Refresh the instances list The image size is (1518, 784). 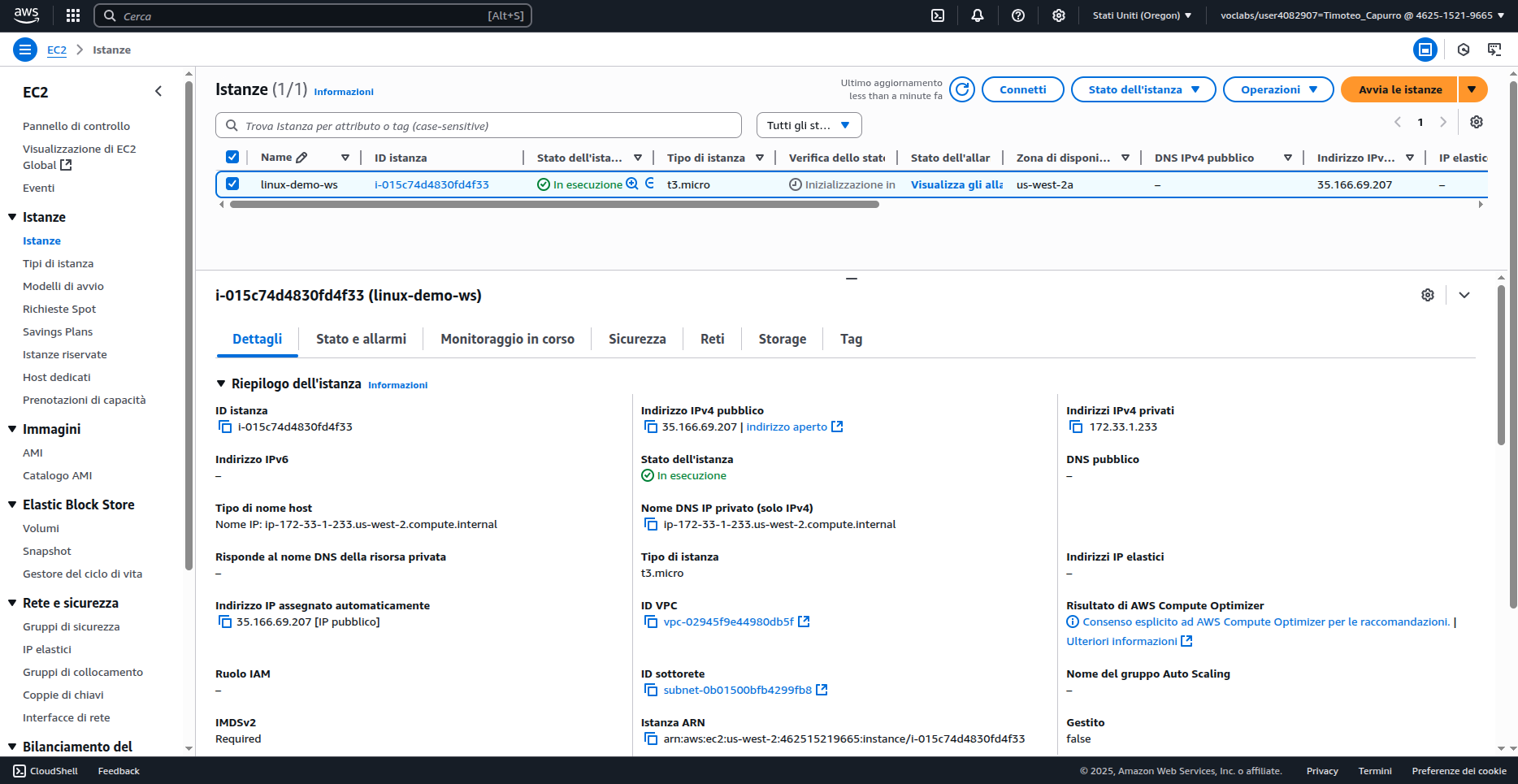962,89
